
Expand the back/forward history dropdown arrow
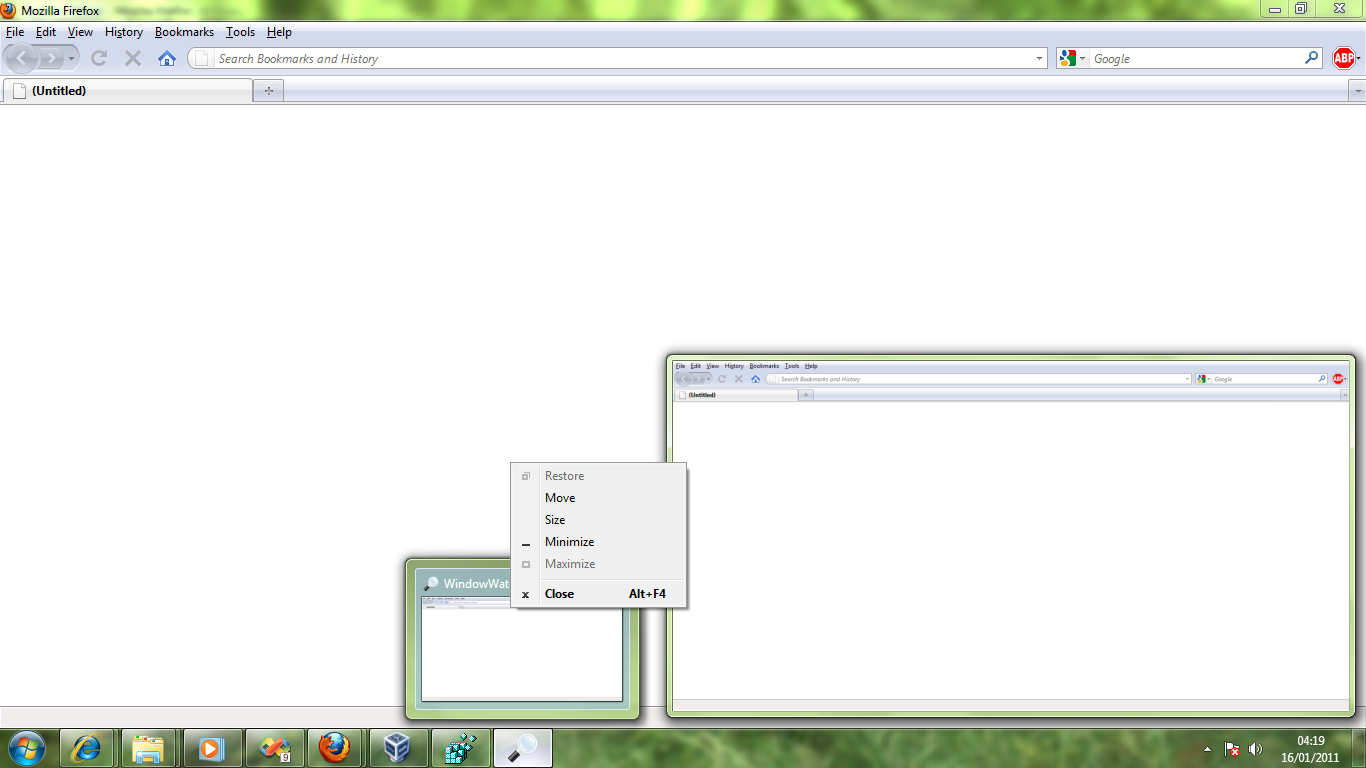[71, 59]
